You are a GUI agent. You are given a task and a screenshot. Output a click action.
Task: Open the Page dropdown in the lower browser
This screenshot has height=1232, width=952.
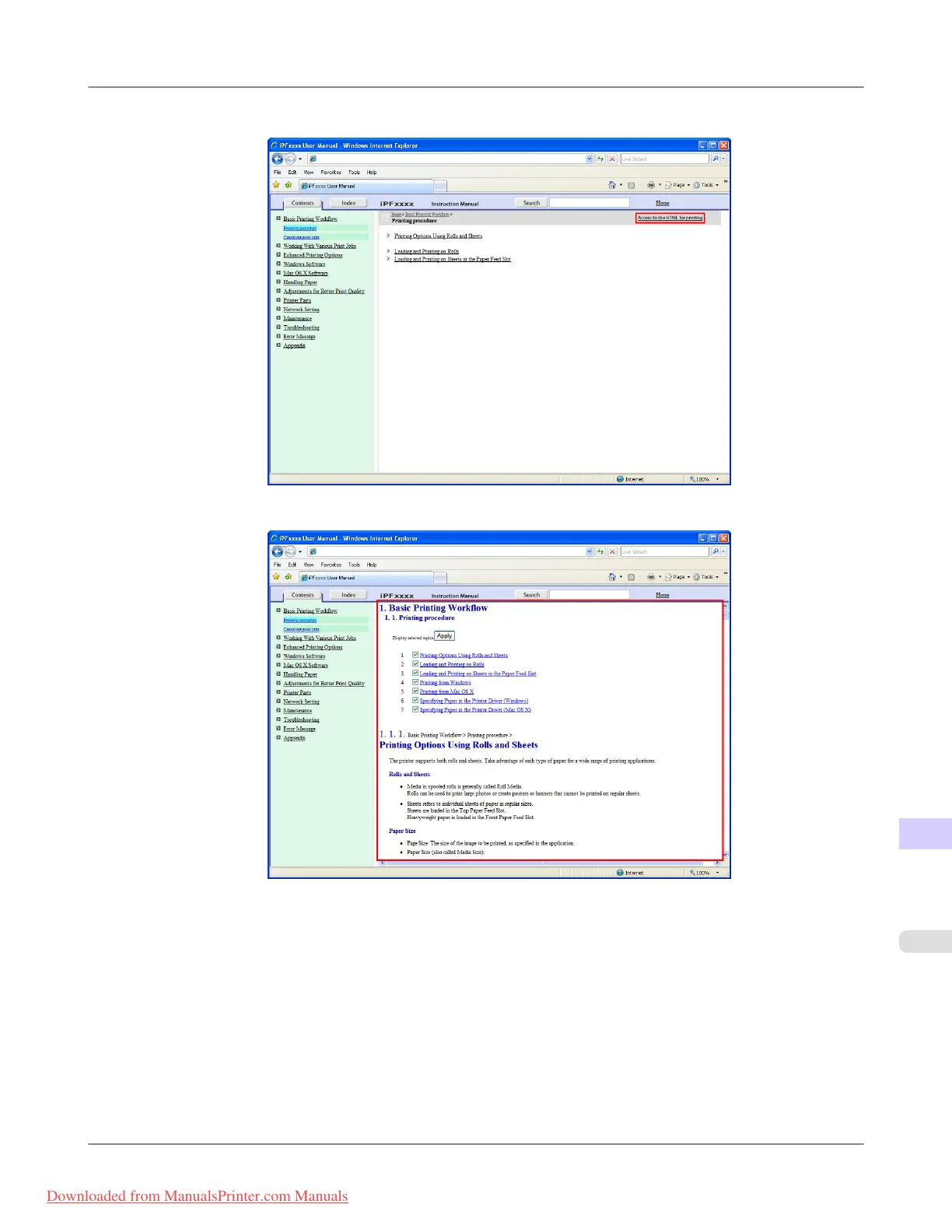[677, 577]
